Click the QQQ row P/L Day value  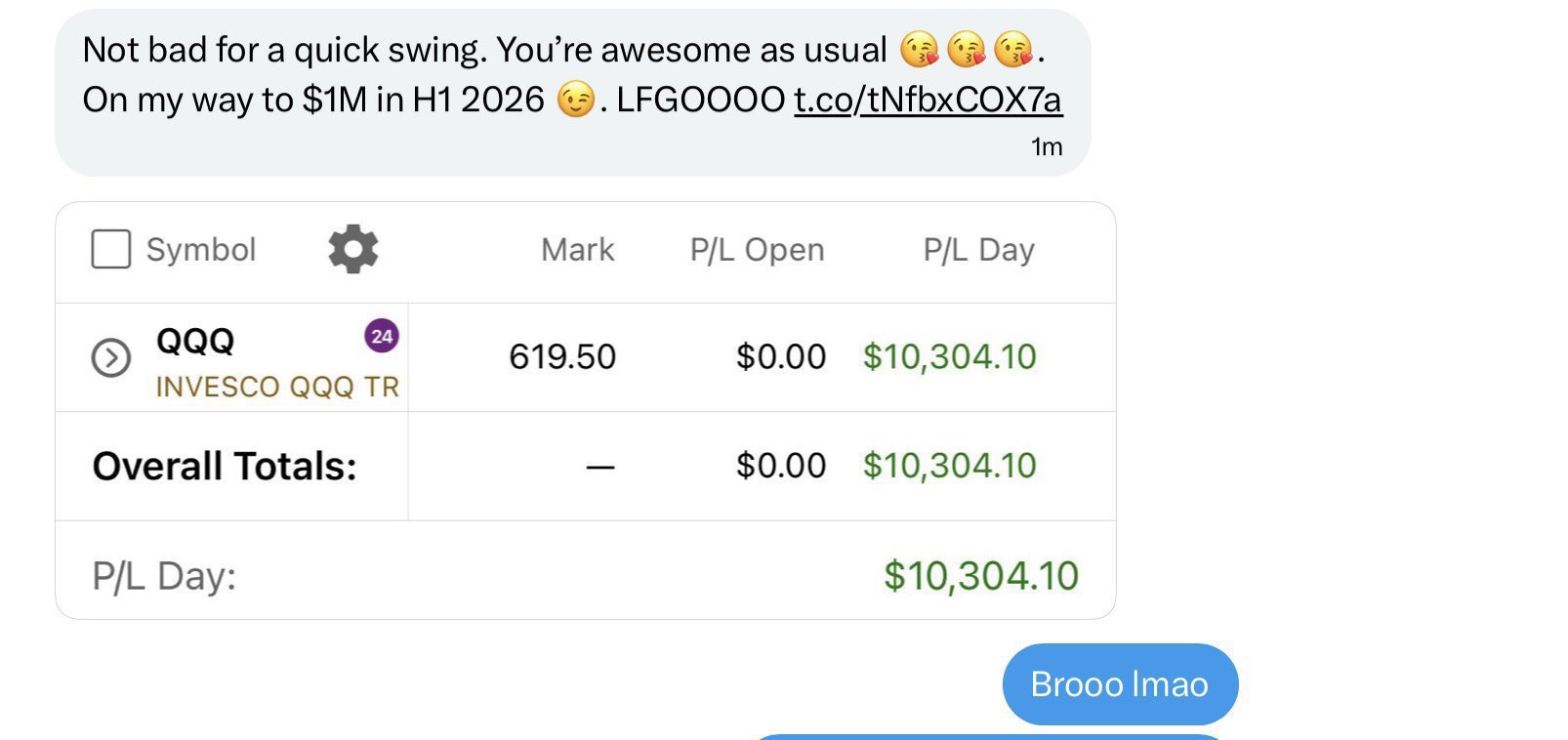(x=949, y=357)
